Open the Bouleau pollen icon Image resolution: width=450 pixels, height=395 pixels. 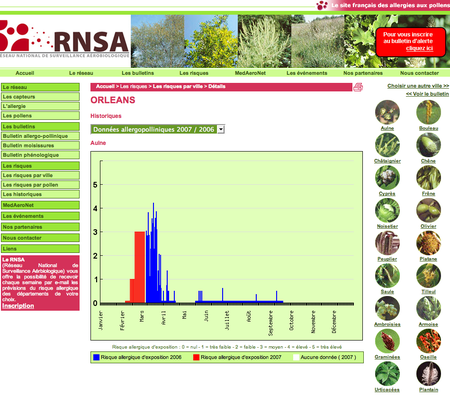click(428, 112)
